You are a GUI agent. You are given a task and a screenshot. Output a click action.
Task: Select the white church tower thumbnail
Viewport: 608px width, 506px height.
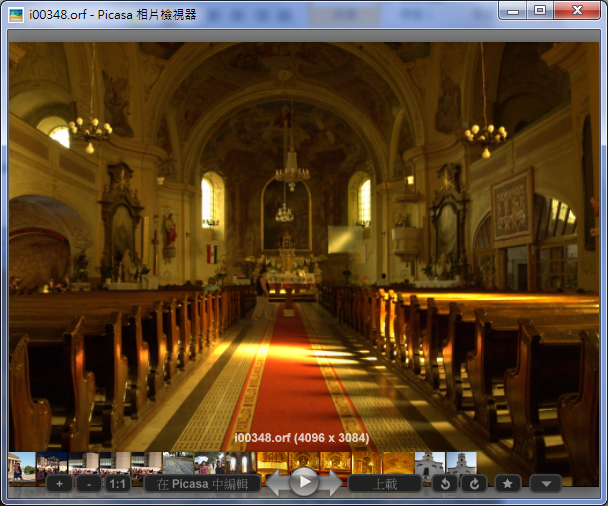tap(430, 463)
